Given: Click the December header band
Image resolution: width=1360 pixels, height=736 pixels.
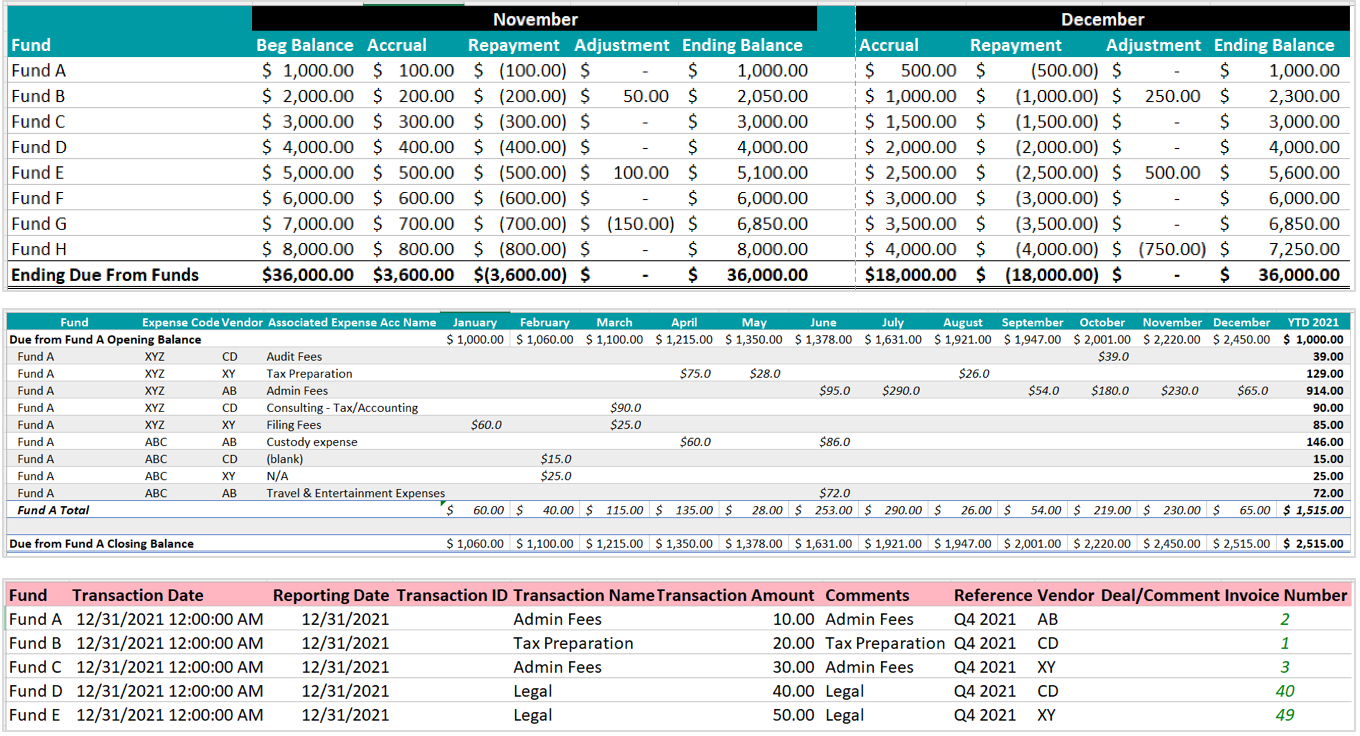Looking at the screenshot, I should (x=1102, y=19).
